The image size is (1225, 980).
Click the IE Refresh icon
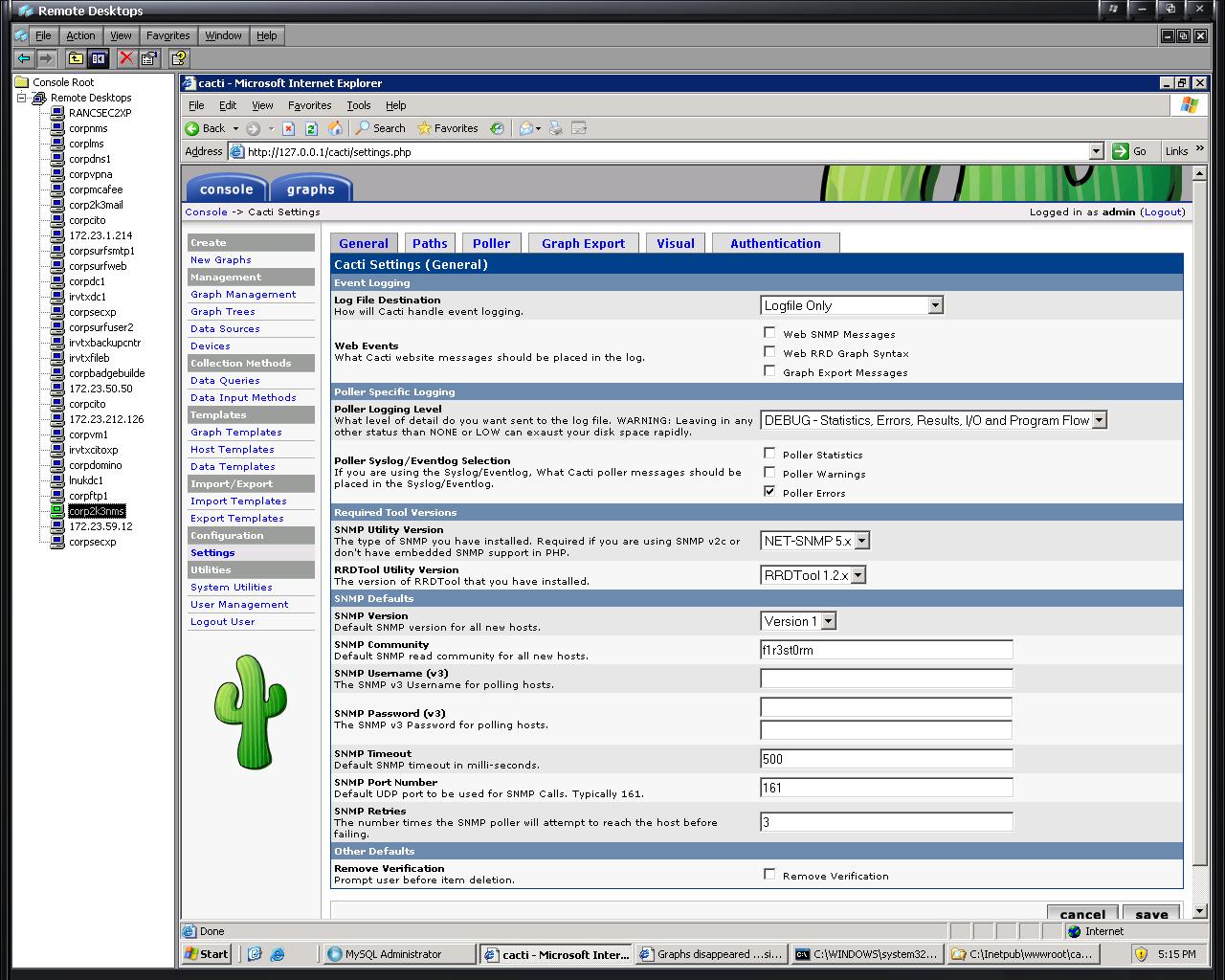click(311, 128)
